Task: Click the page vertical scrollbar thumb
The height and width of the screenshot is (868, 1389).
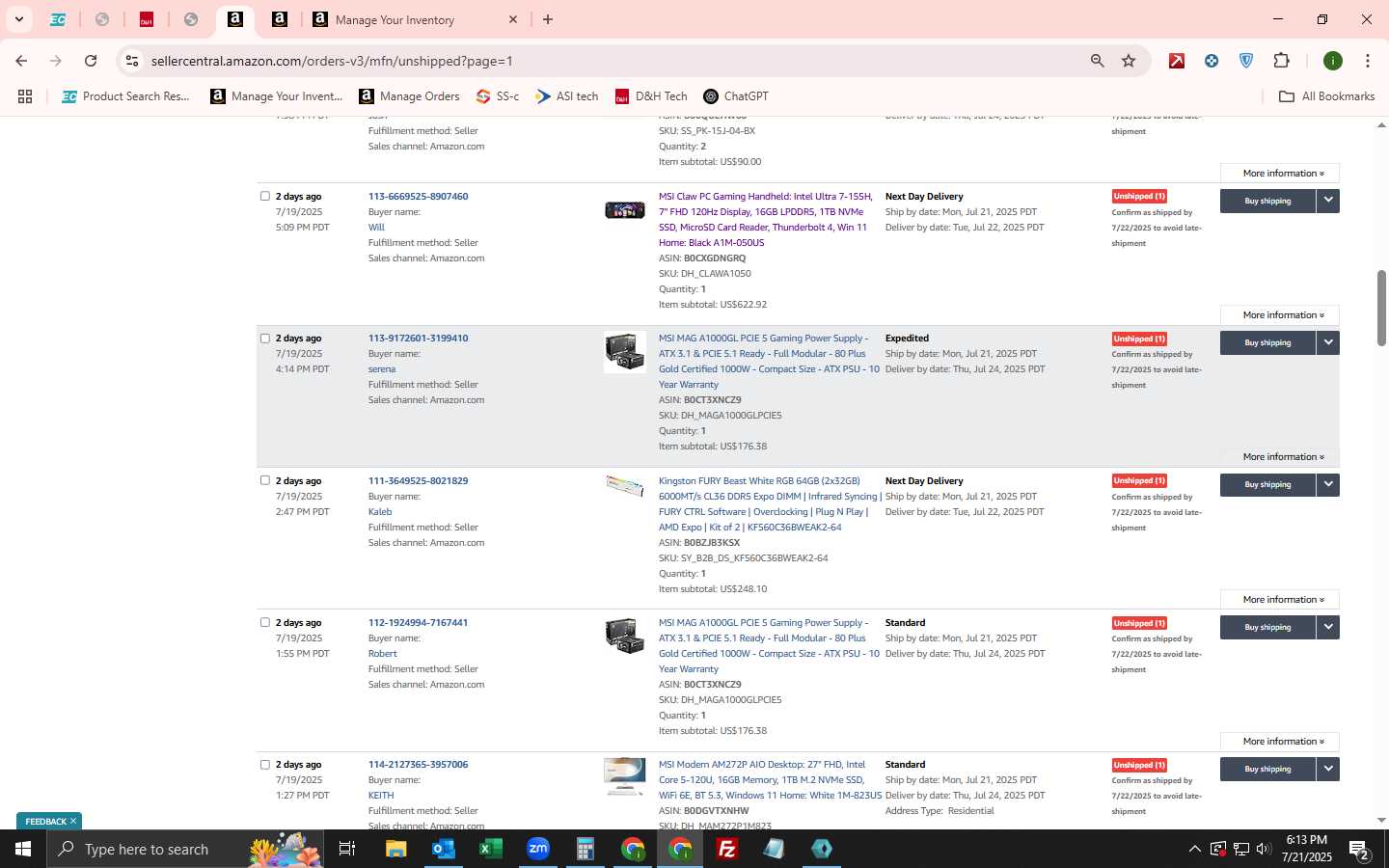Action: pyautogui.click(x=1381, y=309)
